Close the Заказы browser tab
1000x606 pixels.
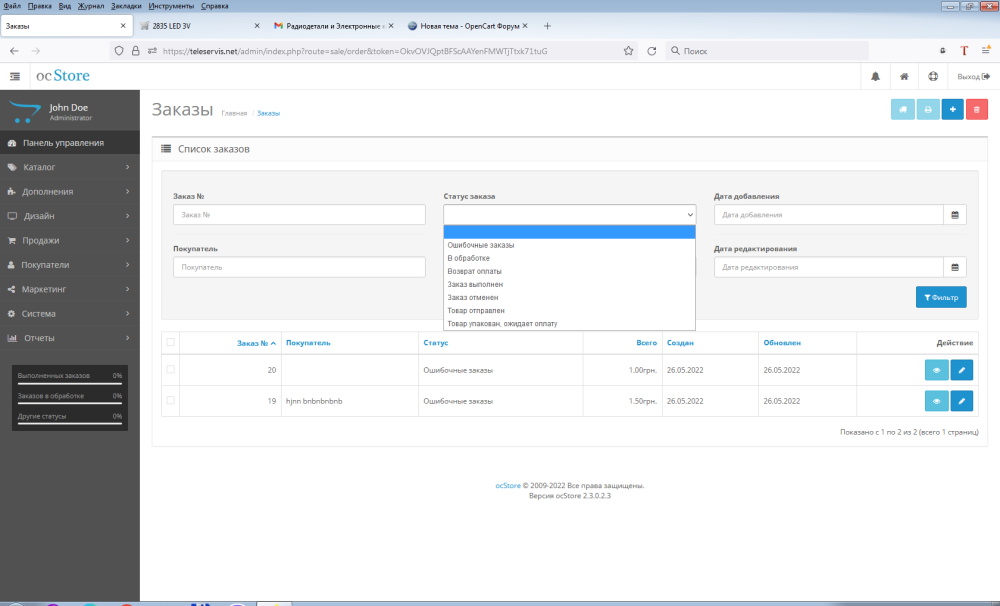[123, 26]
